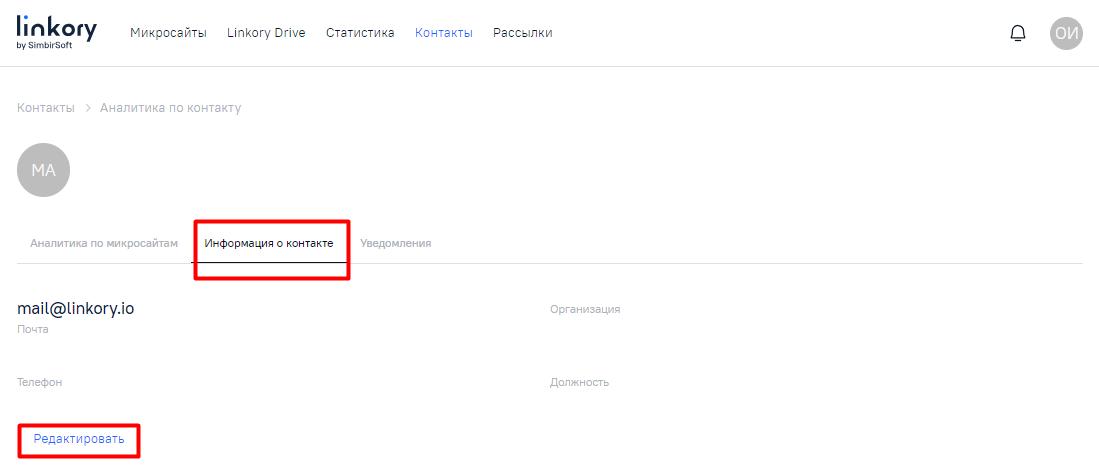Click the Редактировать link
This screenshot has width=1099, height=471.
click(x=79, y=439)
